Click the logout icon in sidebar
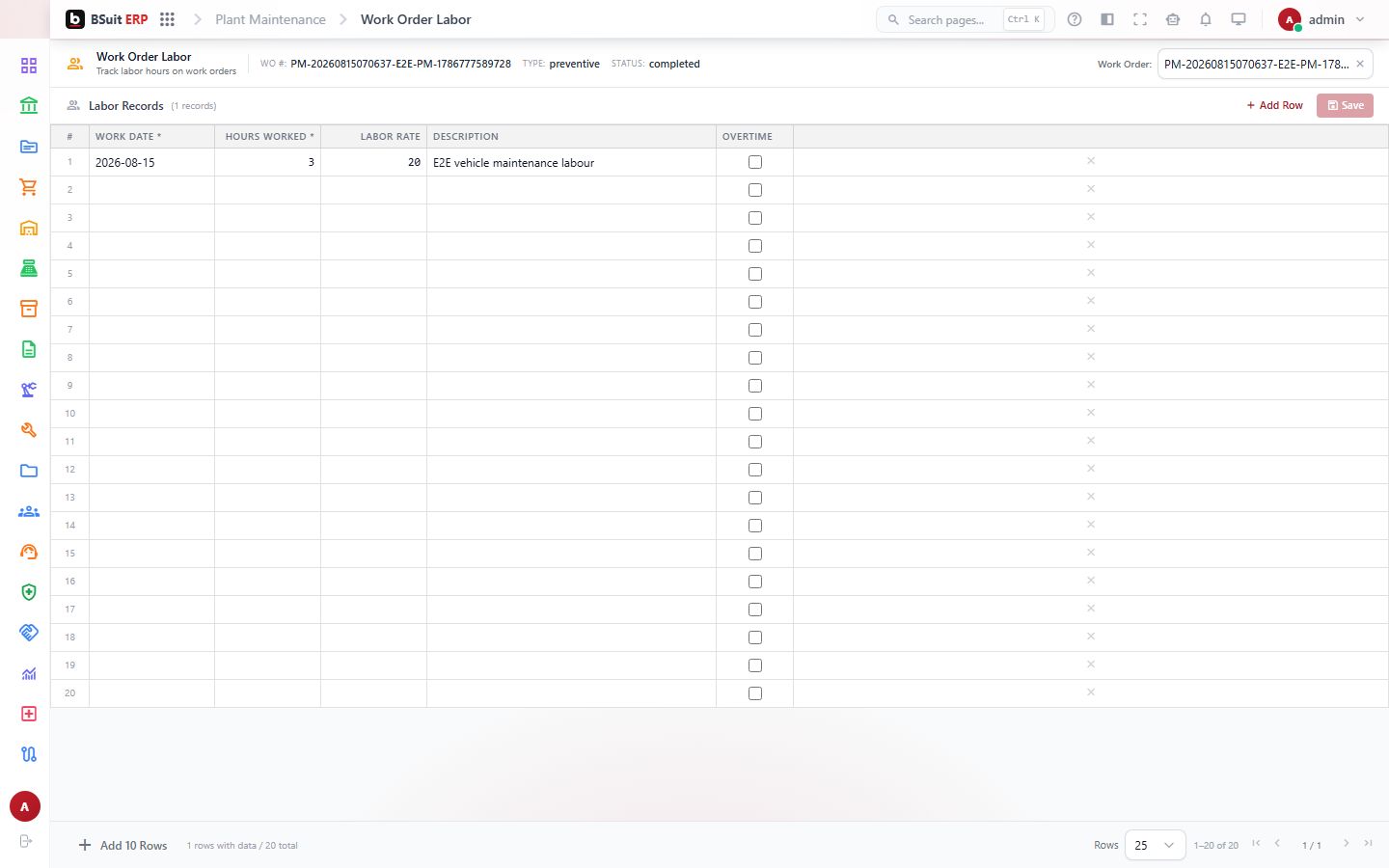 [26, 841]
